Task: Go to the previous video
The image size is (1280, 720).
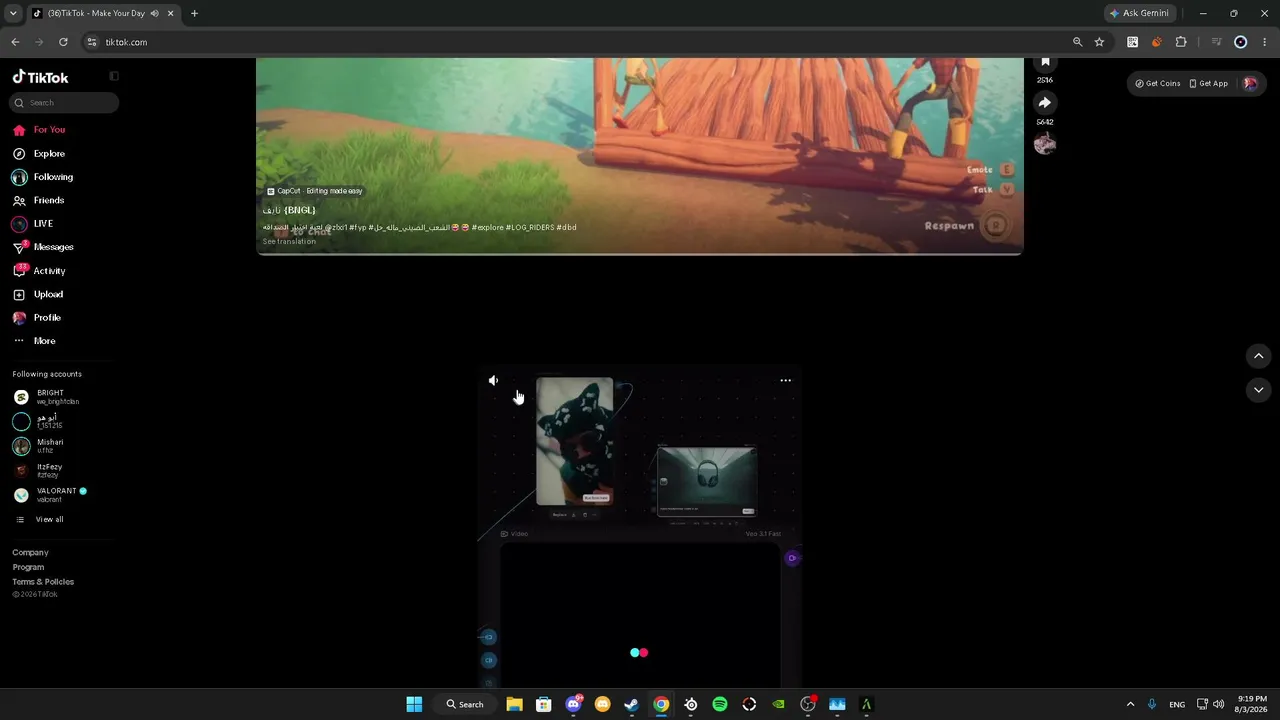Action: (x=1259, y=356)
